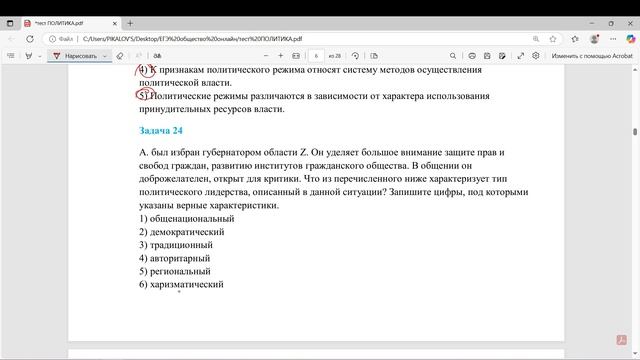Rotate the PDF page
Screen dimensions: 640x360
tap(355, 56)
